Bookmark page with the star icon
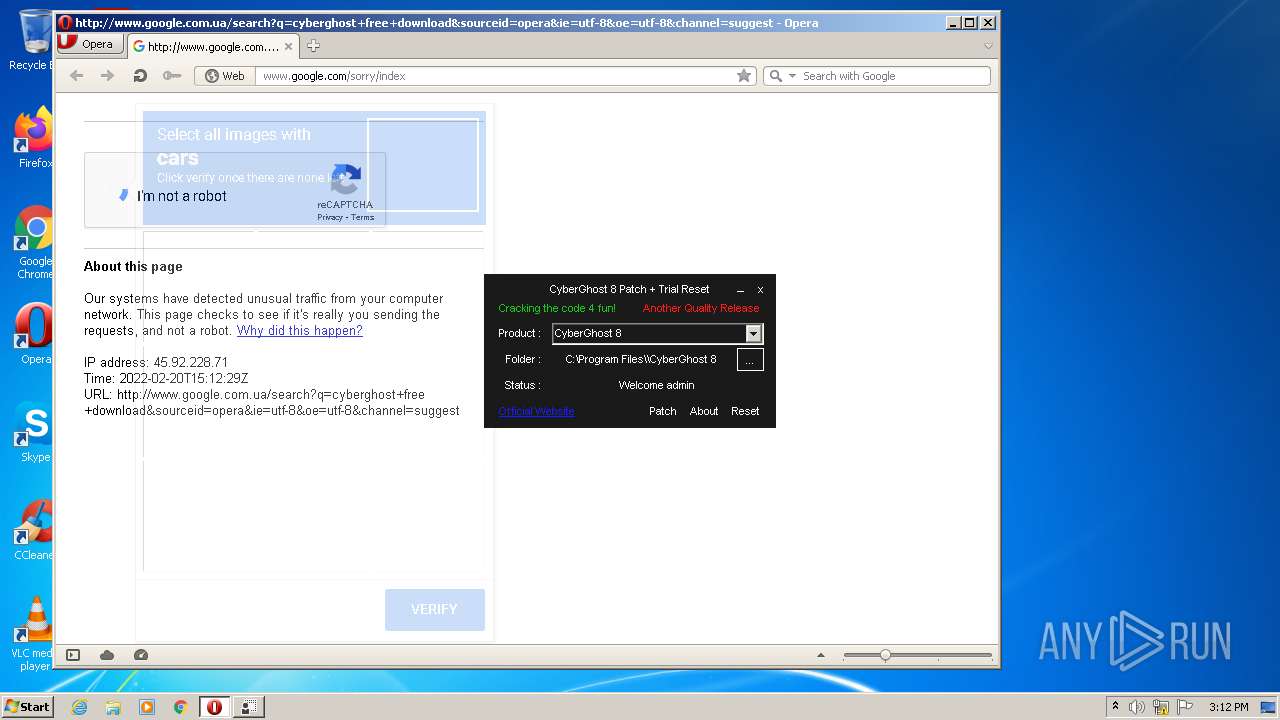The width and height of the screenshot is (1280, 720). 744,76
